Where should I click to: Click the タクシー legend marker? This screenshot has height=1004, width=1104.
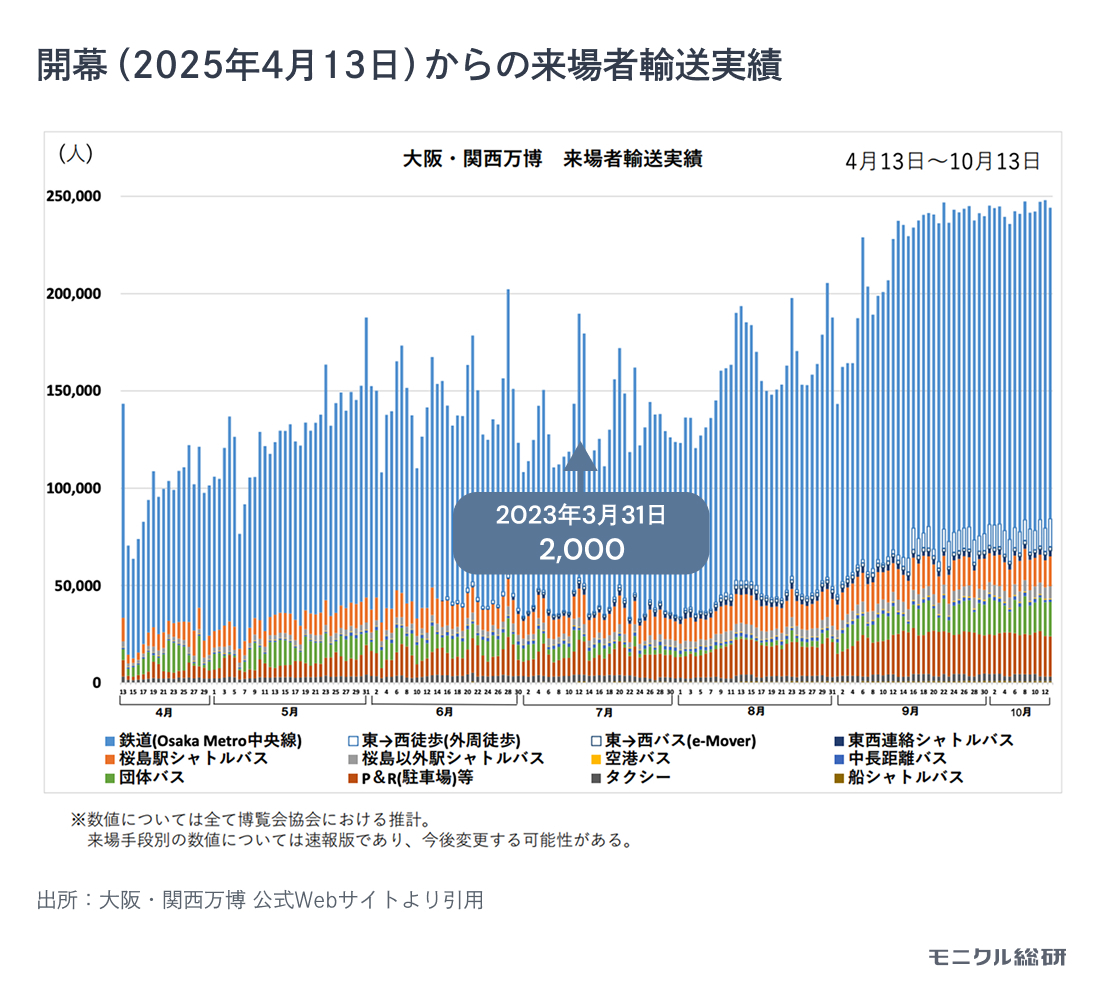pyautogui.click(x=596, y=777)
